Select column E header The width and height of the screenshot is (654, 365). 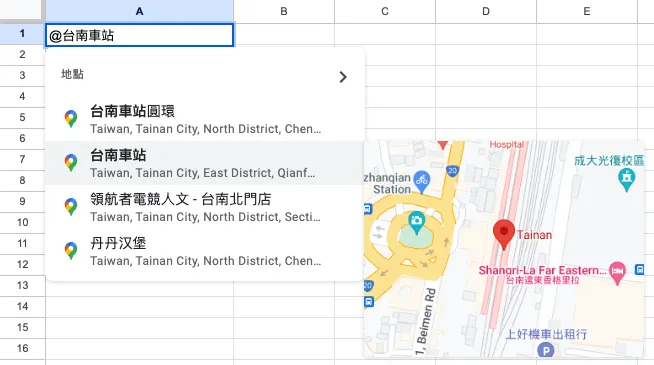(587, 11)
